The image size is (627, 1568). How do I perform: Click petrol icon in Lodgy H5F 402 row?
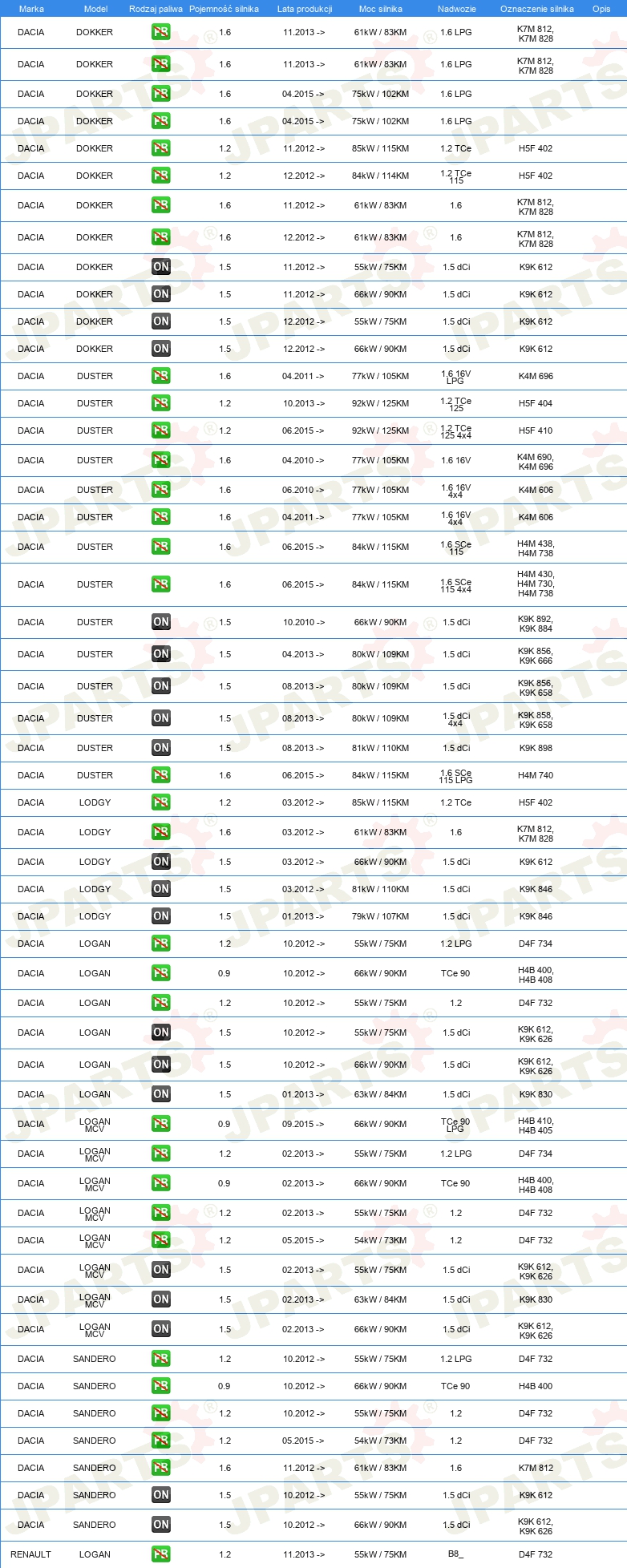pos(161,802)
